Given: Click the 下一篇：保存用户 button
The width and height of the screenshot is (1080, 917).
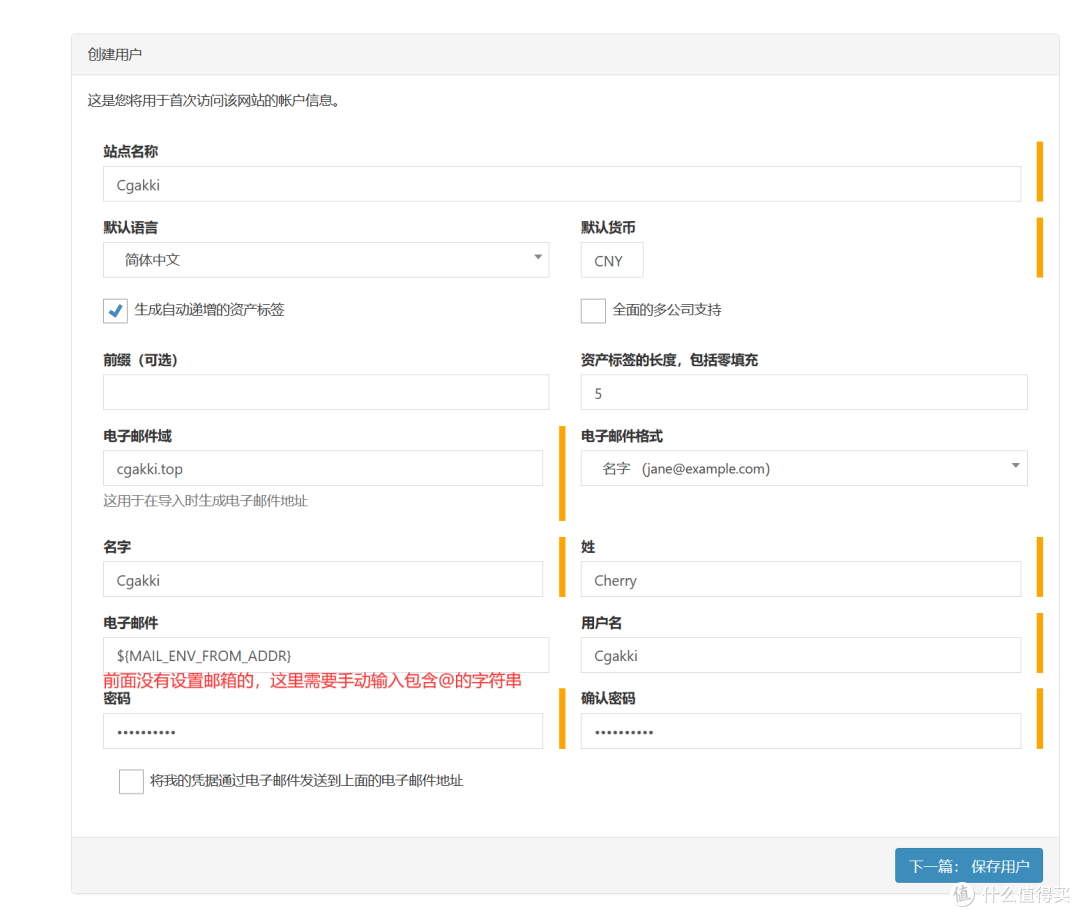Looking at the screenshot, I should click(968, 865).
